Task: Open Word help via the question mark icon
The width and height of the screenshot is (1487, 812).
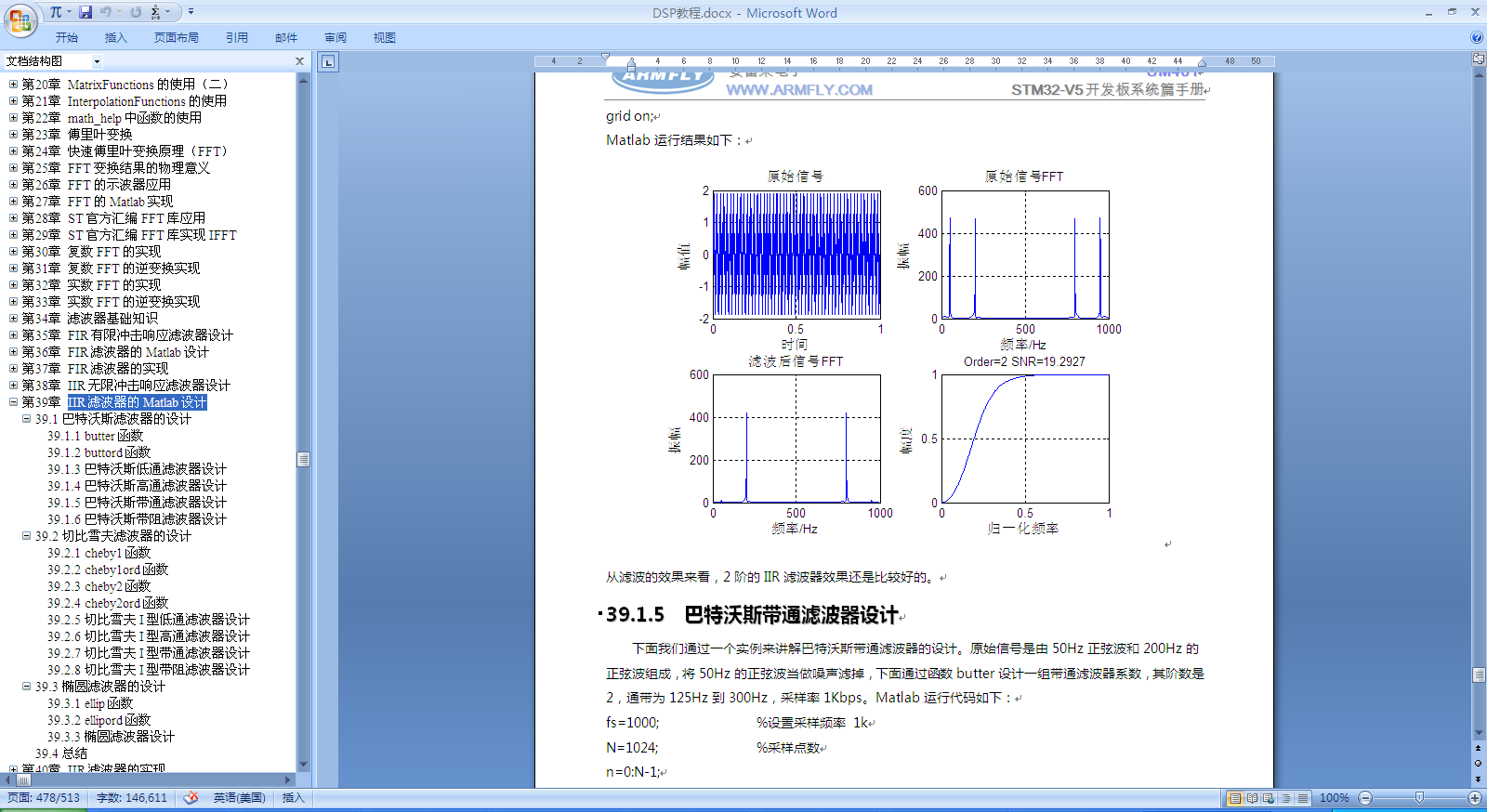Action: click(x=1477, y=38)
